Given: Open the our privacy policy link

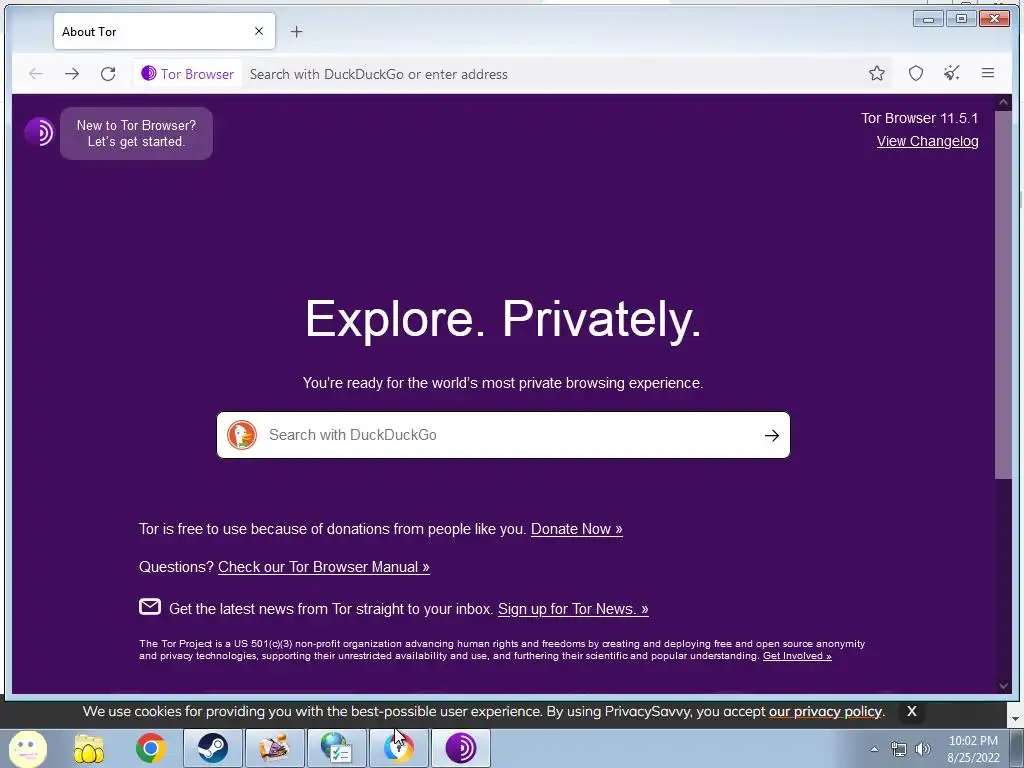Looking at the screenshot, I should pyautogui.click(x=825, y=712).
